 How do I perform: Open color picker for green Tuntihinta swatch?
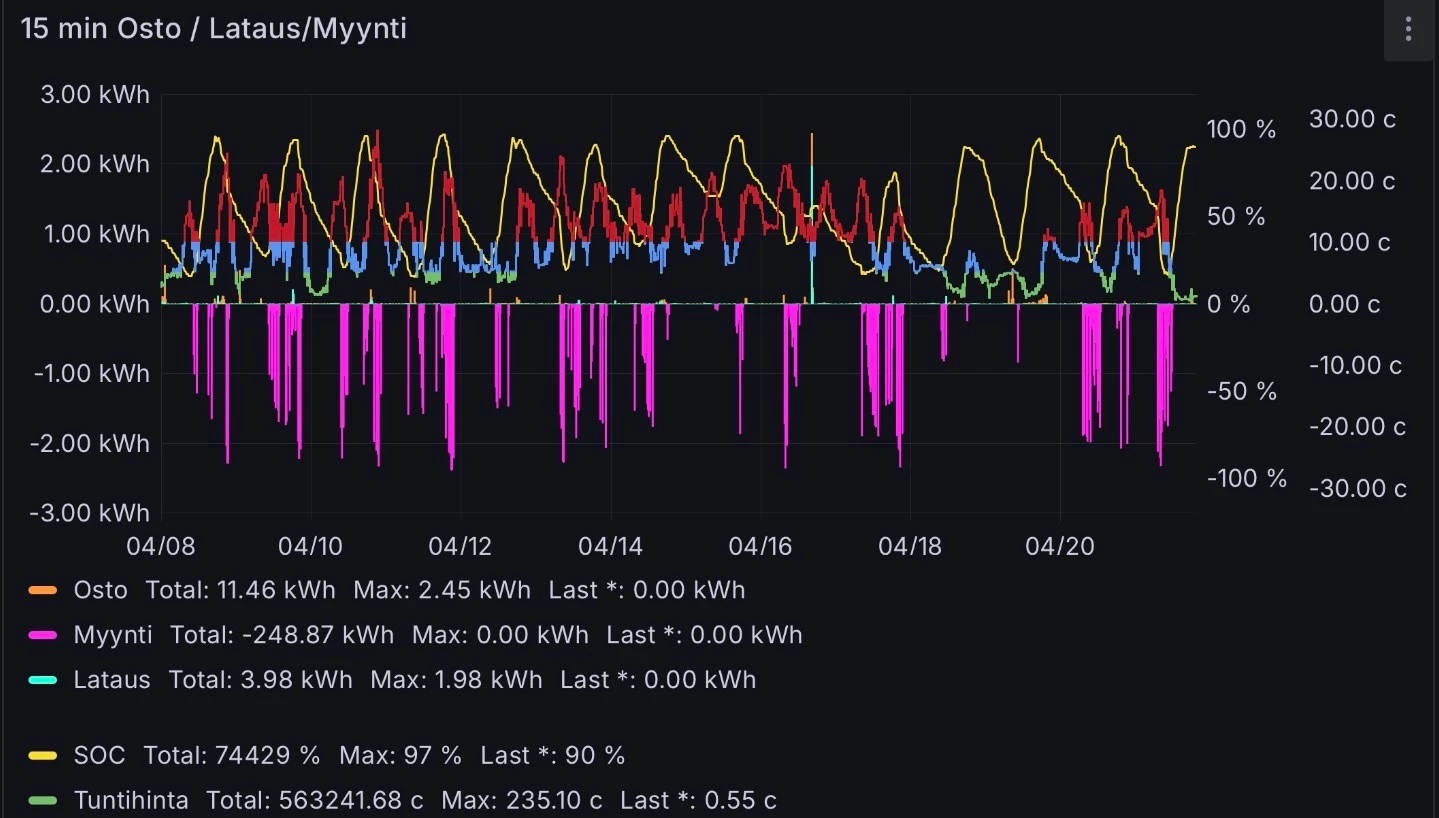(43, 800)
